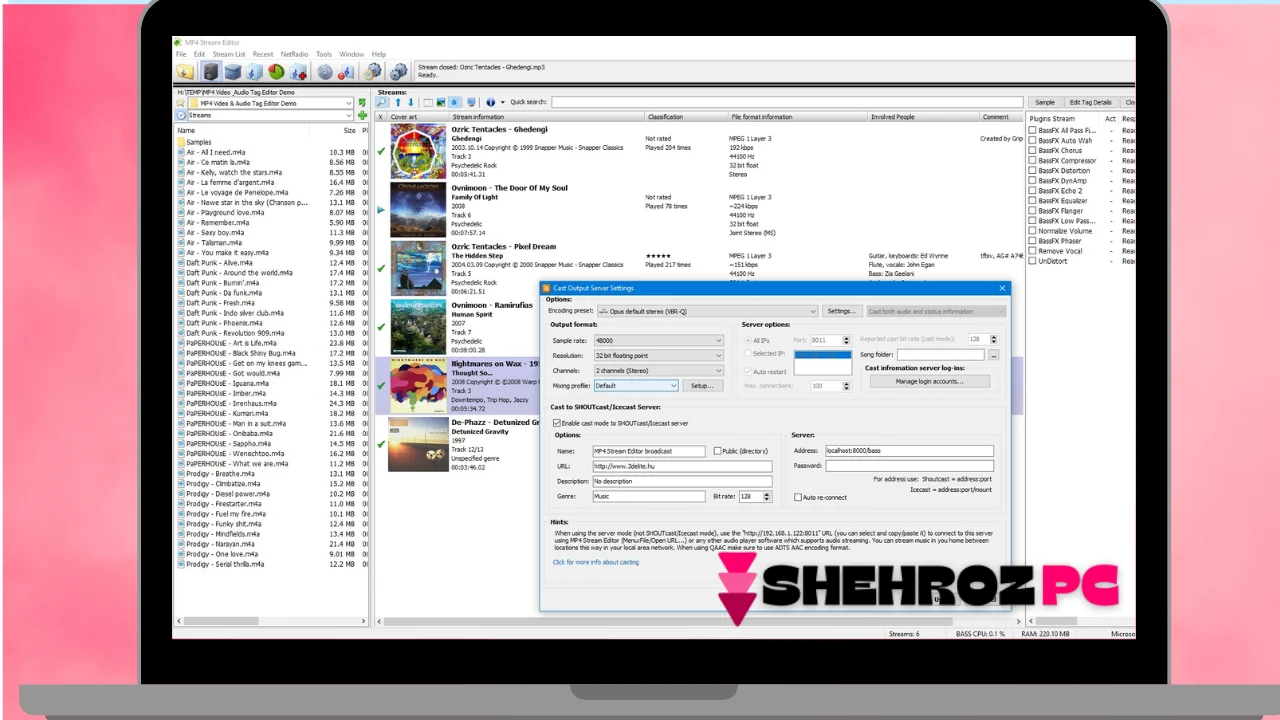This screenshot has width=1280, height=720.
Task: Click the blue info icon in Streams toolbar
Action: coord(490,102)
